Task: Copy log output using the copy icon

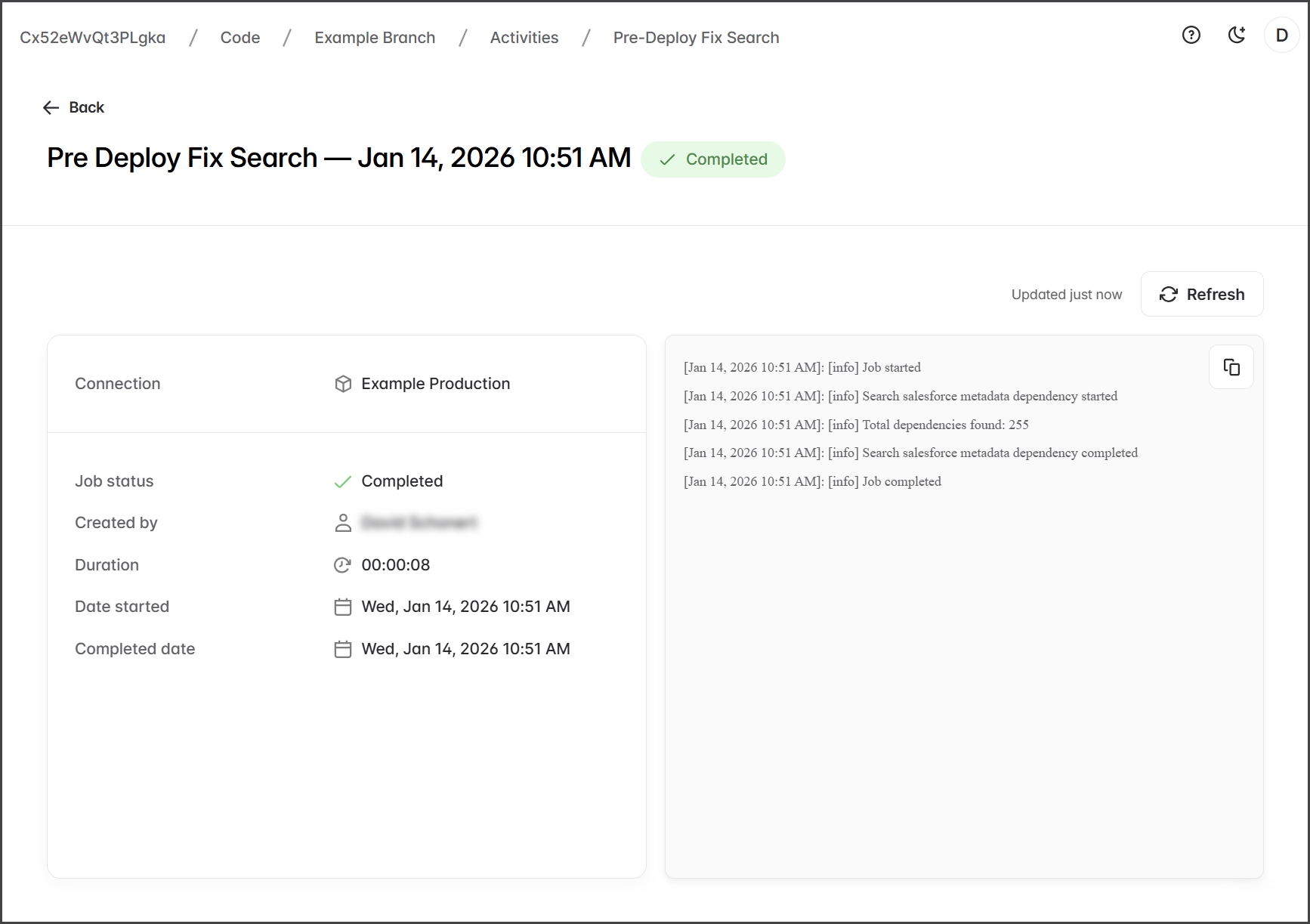Action: [1231, 367]
